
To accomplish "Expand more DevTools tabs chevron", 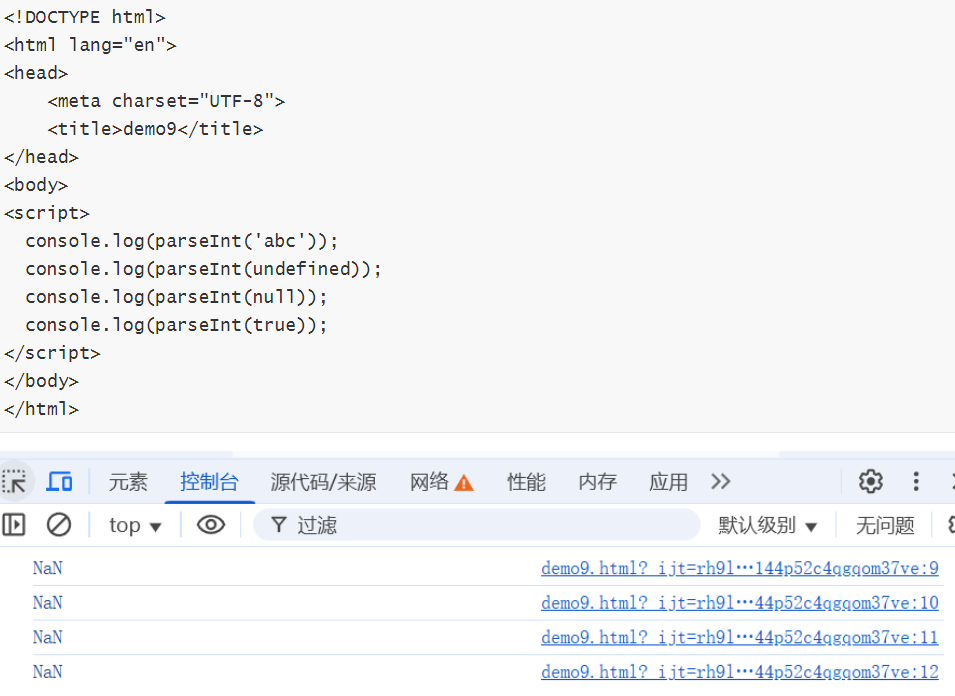I will coord(721,482).
